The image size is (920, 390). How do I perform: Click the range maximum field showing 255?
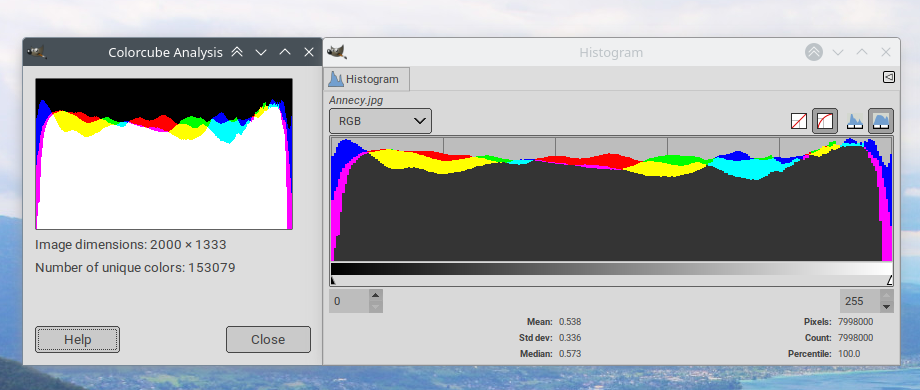pos(860,301)
